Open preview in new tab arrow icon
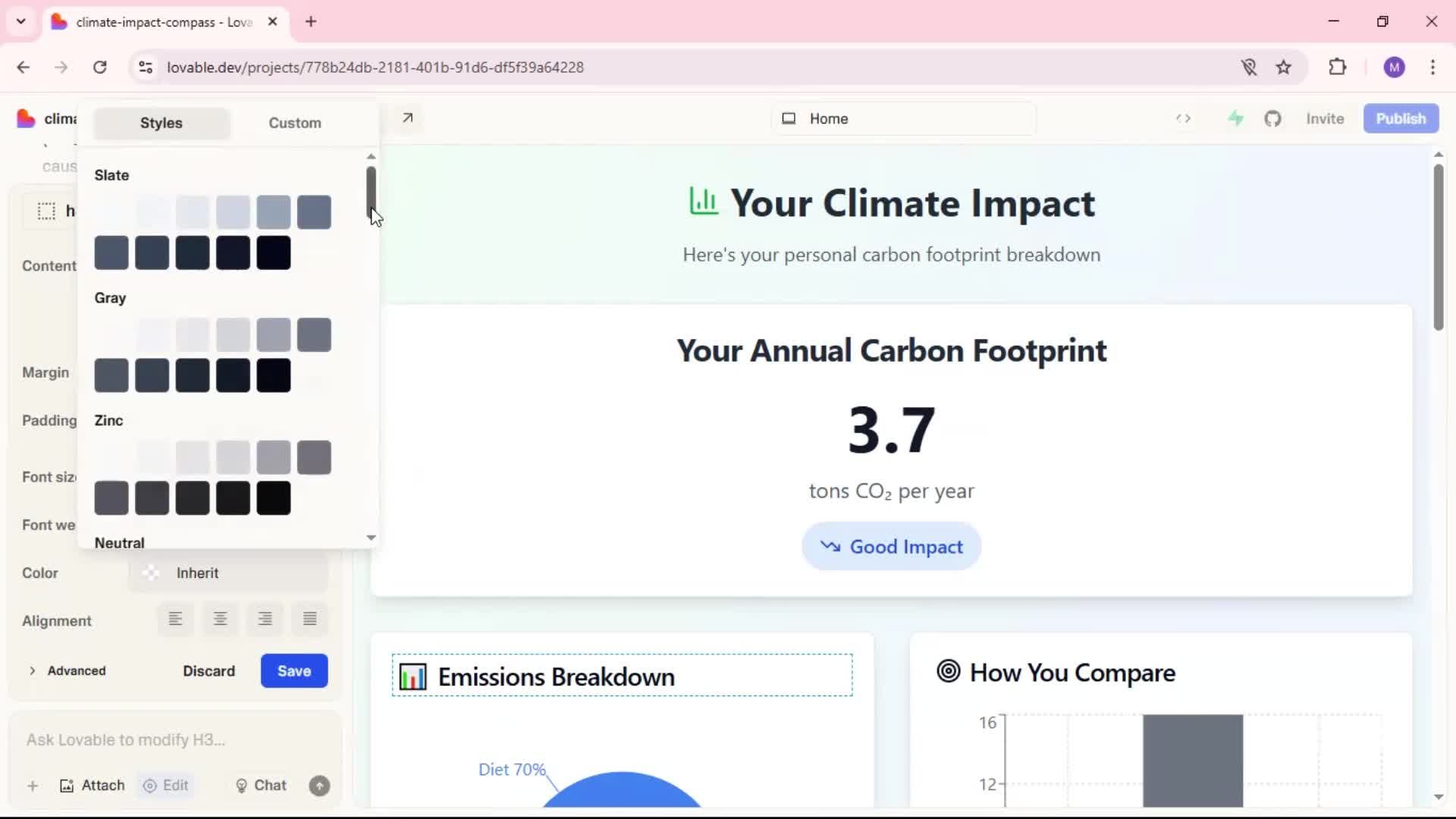 tap(407, 118)
